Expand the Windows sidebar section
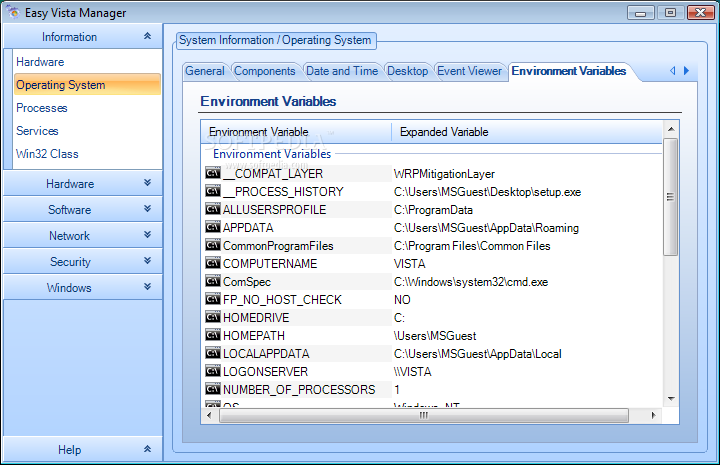720x465 pixels. (x=83, y=287)
